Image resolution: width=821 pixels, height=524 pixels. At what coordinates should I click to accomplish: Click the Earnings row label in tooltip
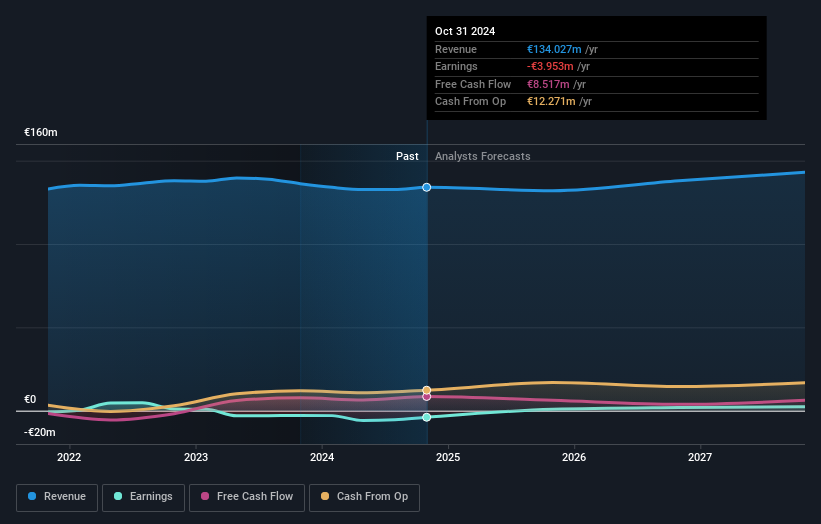tap(456, 66)
